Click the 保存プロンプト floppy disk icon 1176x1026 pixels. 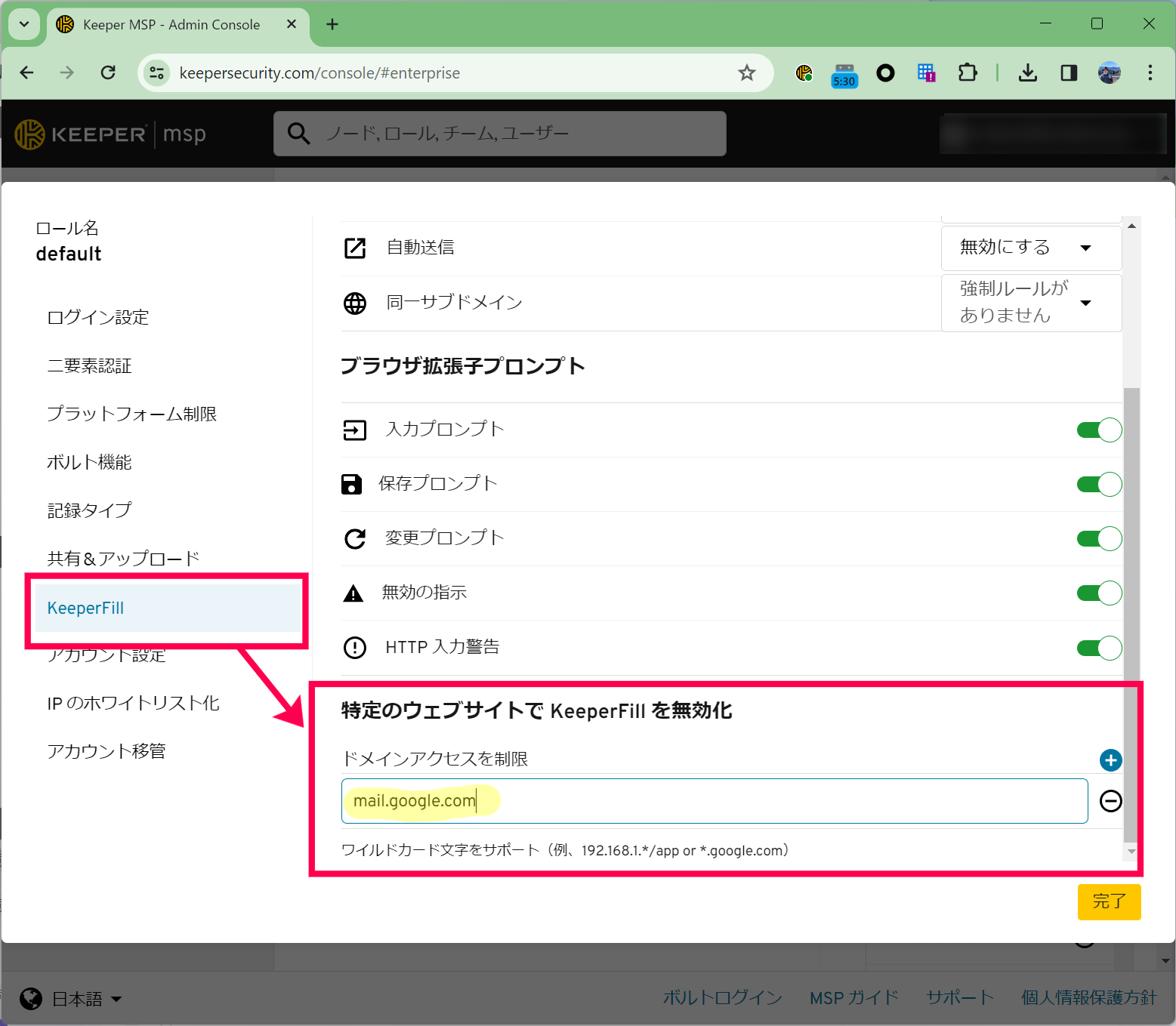click(352, 484)
